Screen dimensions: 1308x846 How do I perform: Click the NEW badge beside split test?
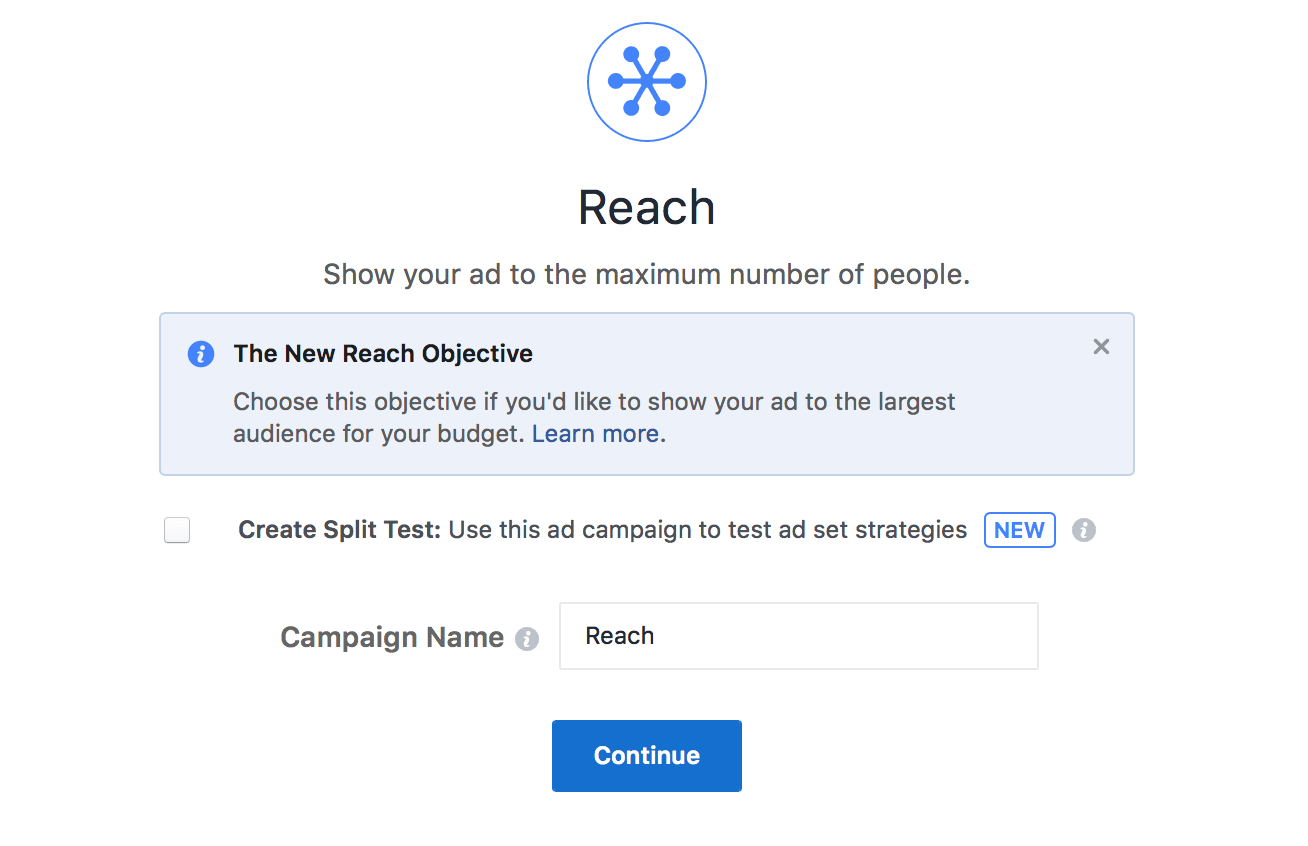pos(1020,530)
